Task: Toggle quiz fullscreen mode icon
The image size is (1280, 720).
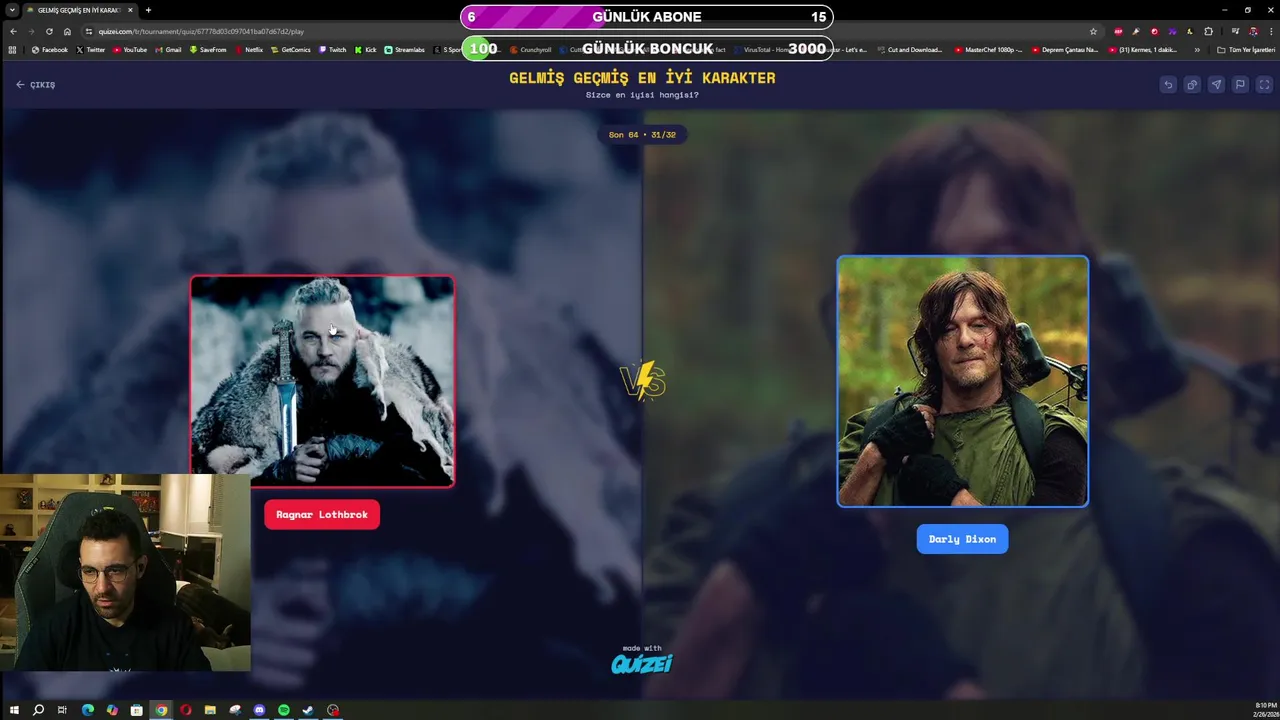Action: tap(1264, 85)
